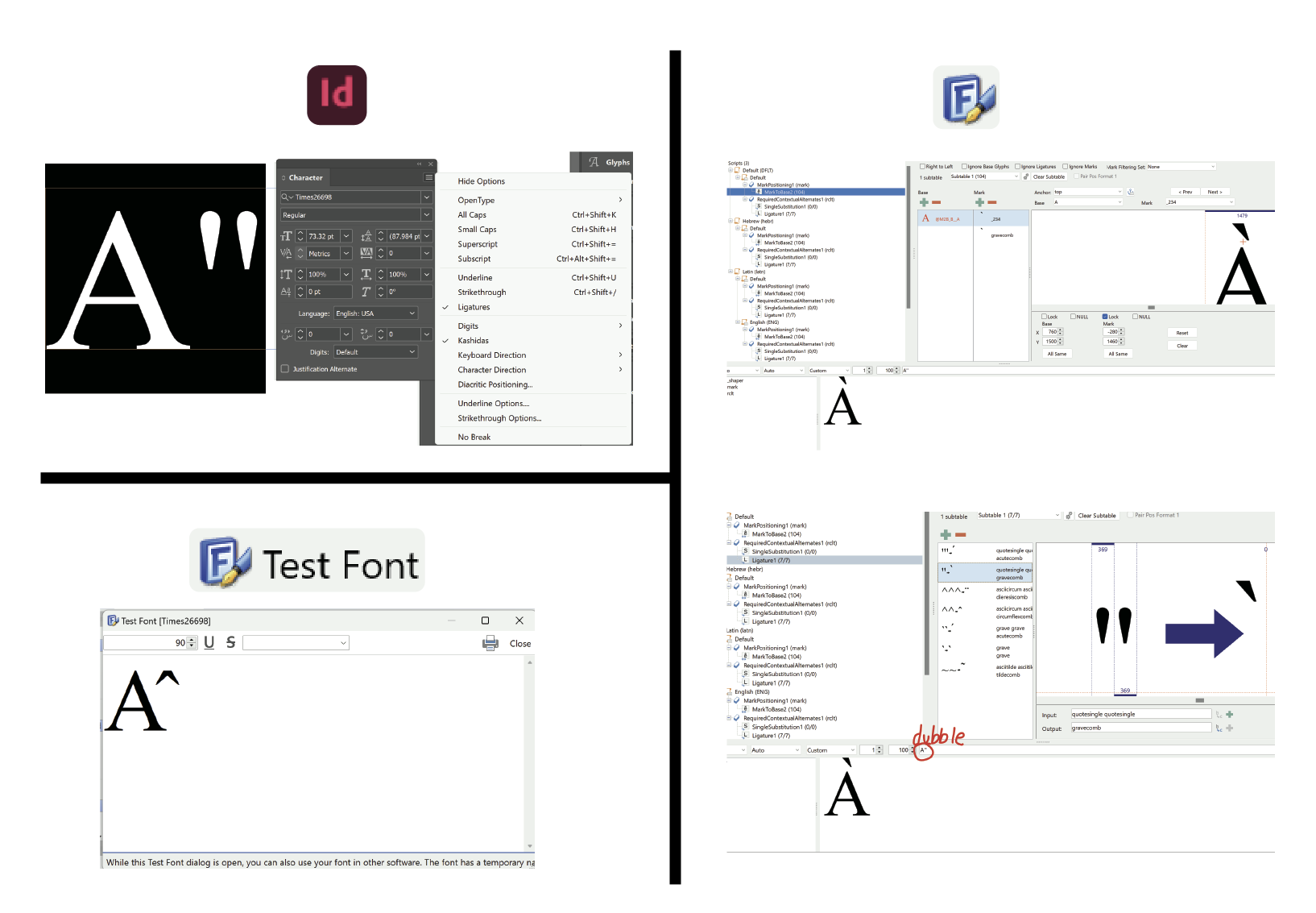The width and height of the screenshot is (1316, 913).
Task: Open Mark Filtering Set None dropdown
Action: (x=1181, y=167)
